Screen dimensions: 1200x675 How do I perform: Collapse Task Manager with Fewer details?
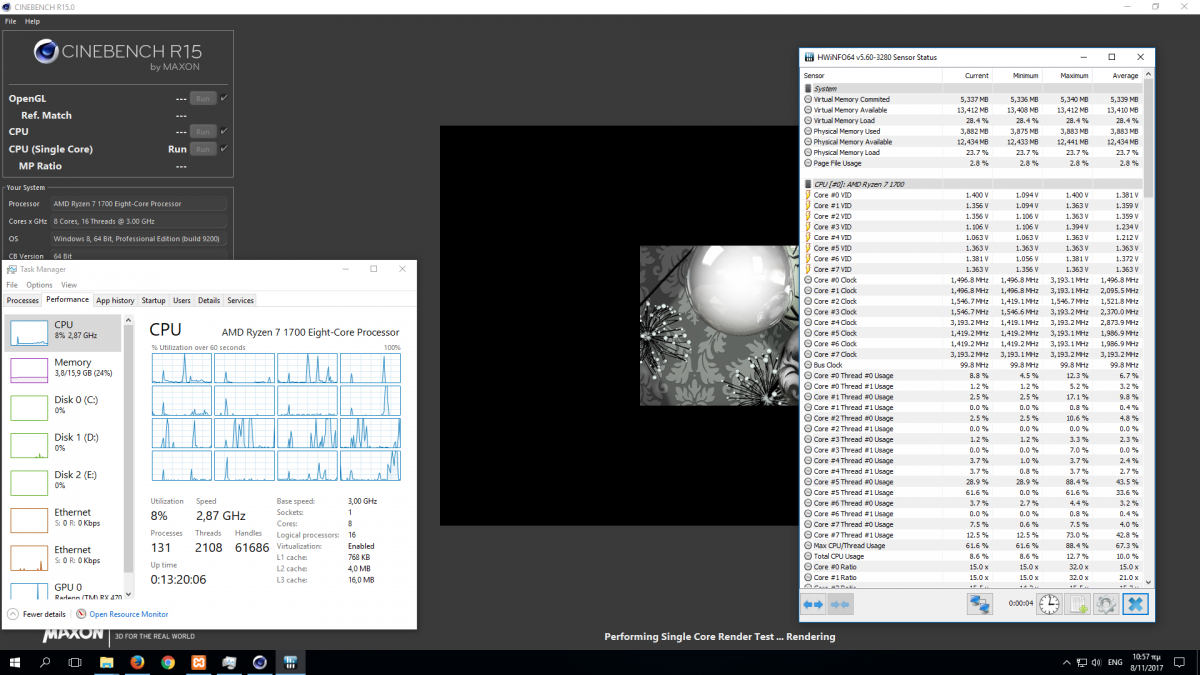[36, 614]
